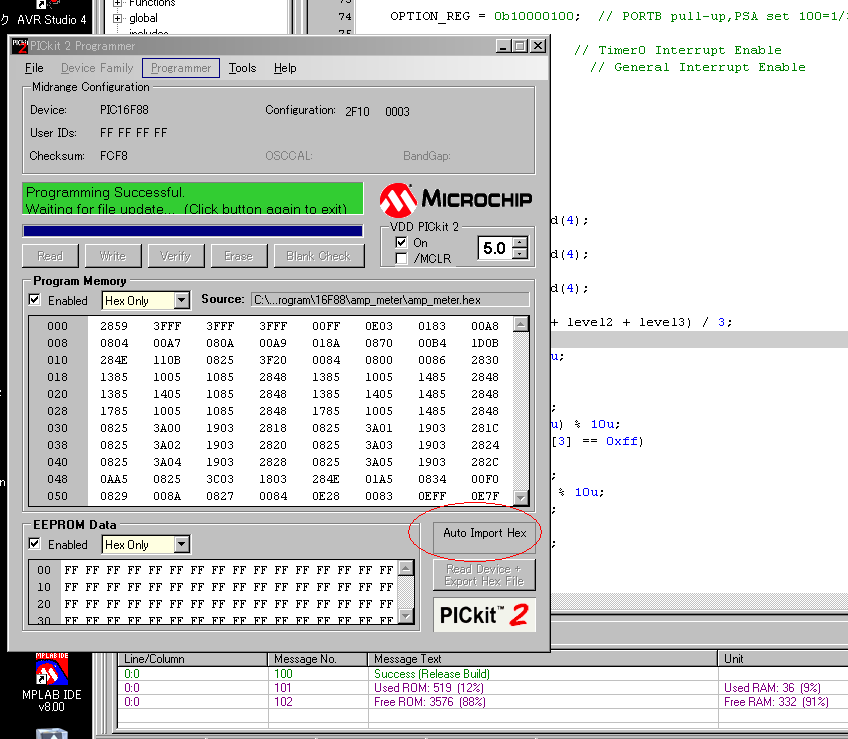The width and height of the screenshot is (848, 739).
Task: Click Device name PIC16F88
Action: click(x=124, y=110)
